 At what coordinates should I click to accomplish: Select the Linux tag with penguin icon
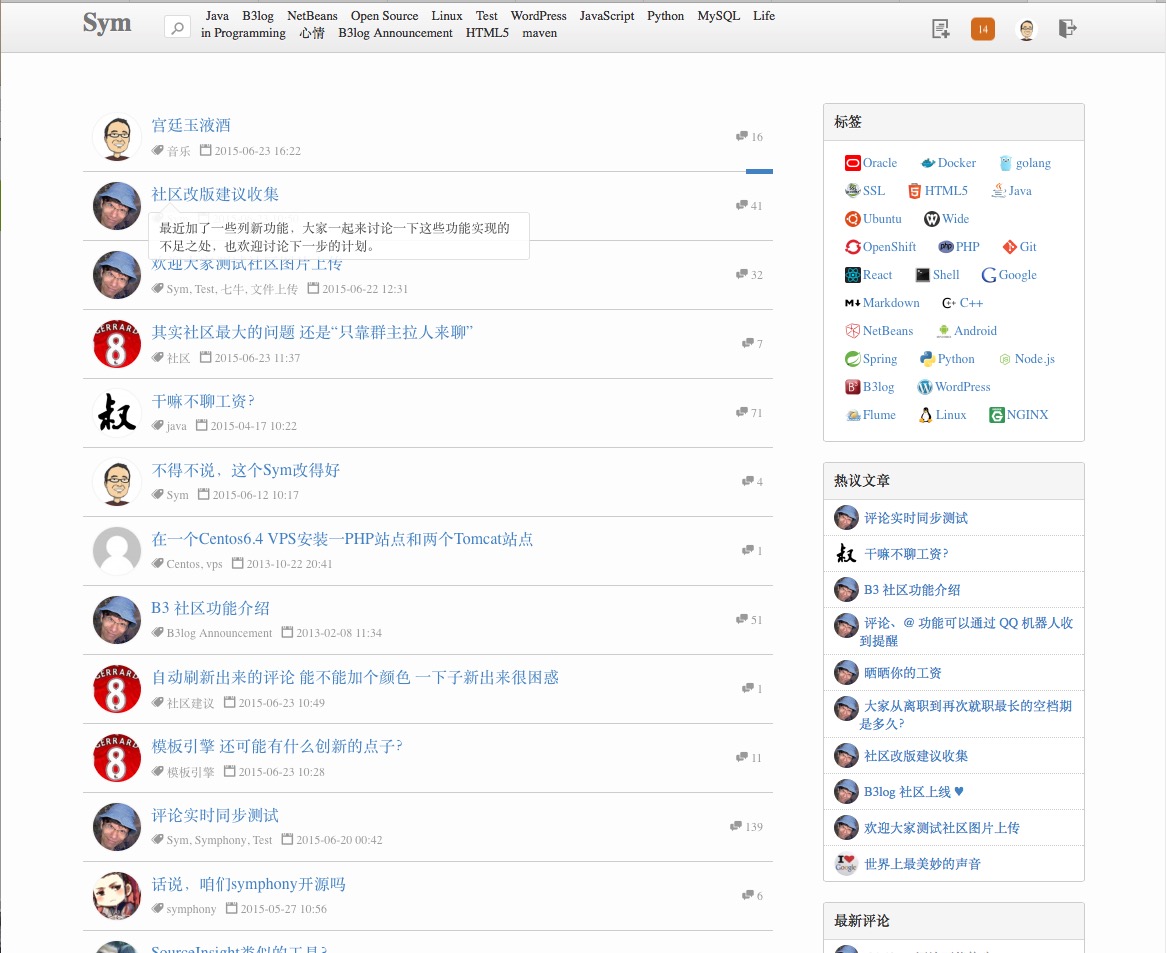(x=942, y=415)
